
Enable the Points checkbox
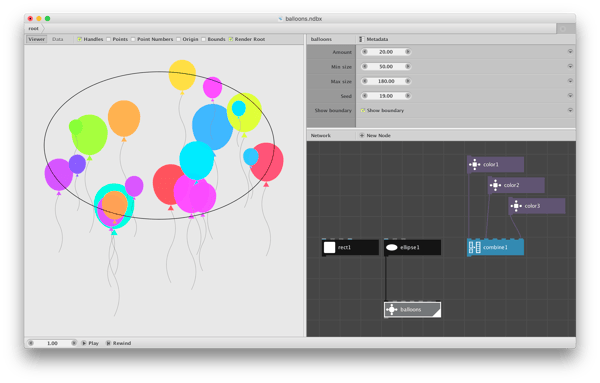(109, 39)
